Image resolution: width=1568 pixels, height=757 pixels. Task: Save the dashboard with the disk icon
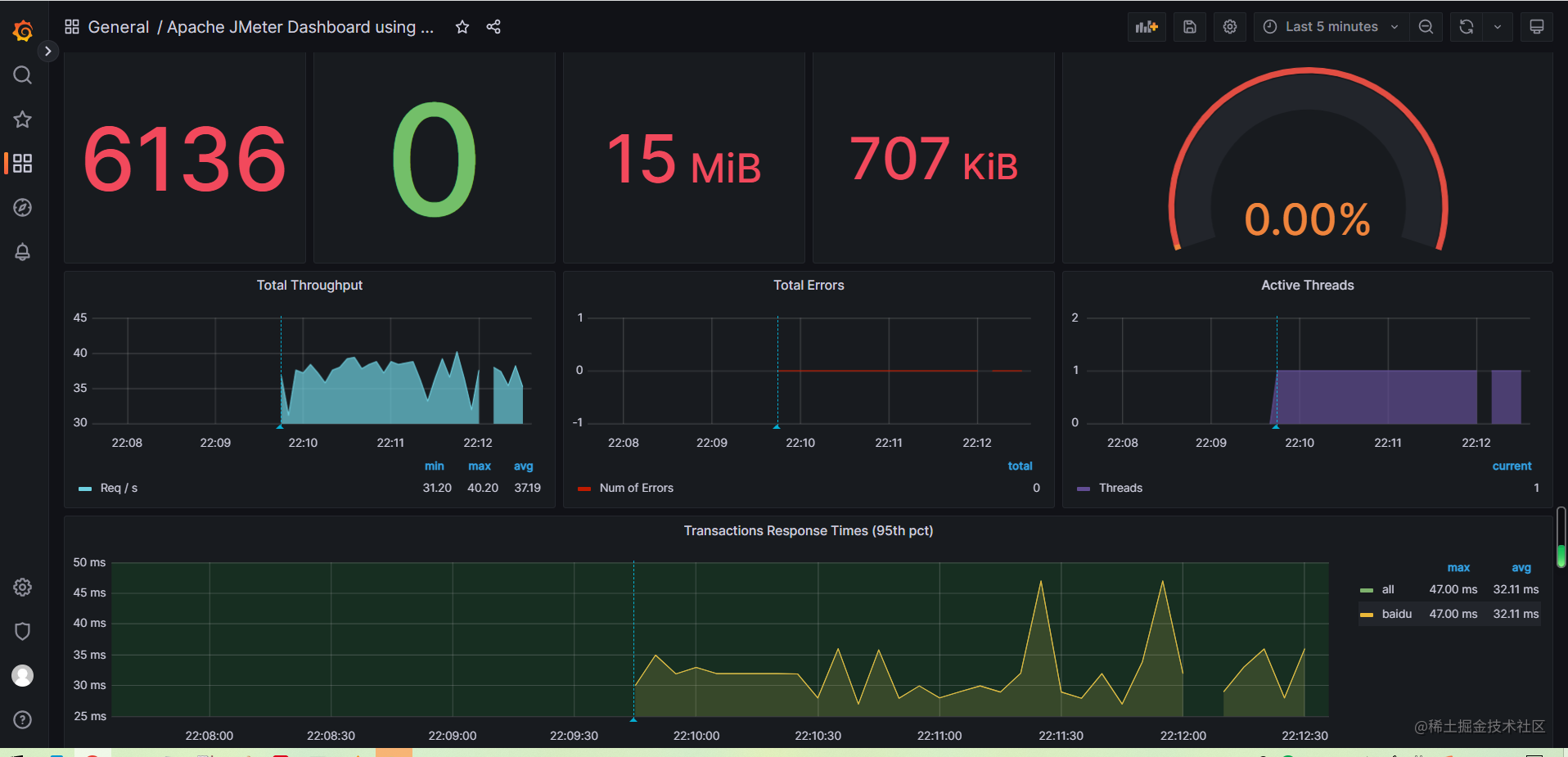pos(1189,26)
